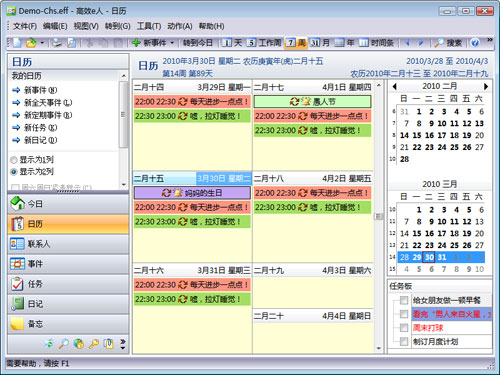Click the blue help question mark icon

[475, 43]
